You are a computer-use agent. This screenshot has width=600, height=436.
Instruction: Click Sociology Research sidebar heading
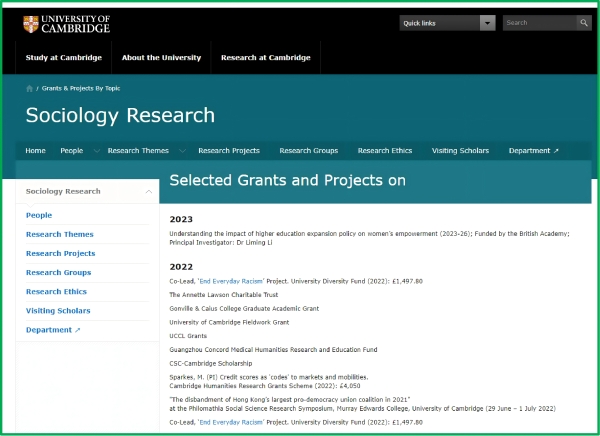[x=63, y=191]
